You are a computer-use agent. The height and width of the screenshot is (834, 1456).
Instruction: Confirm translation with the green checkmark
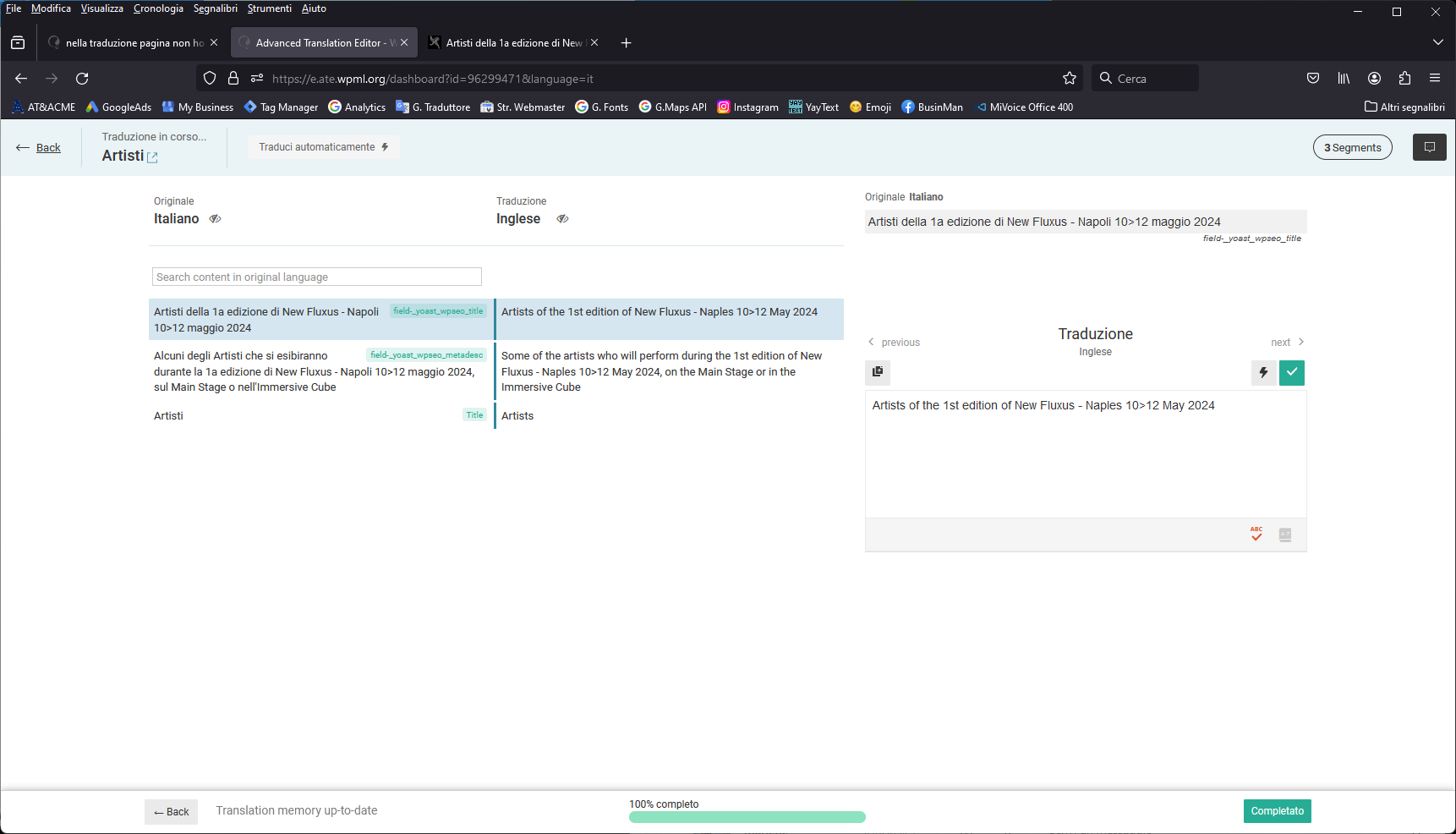(x=1292, y=372)
